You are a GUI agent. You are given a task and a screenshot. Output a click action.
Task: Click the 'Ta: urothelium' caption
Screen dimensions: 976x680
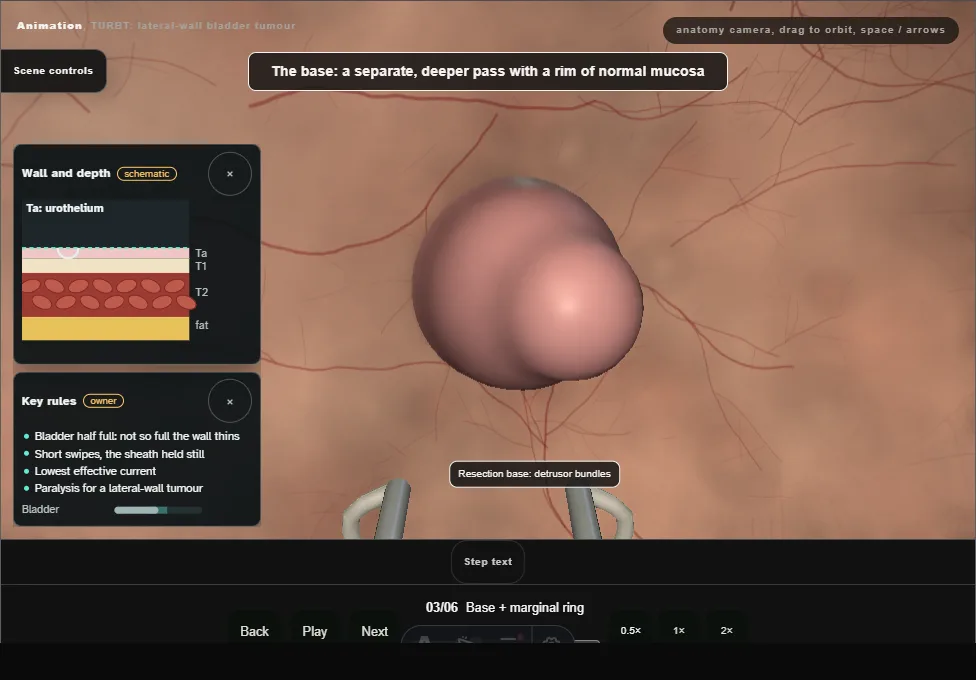pyautogui.click(x=65, y=209)
